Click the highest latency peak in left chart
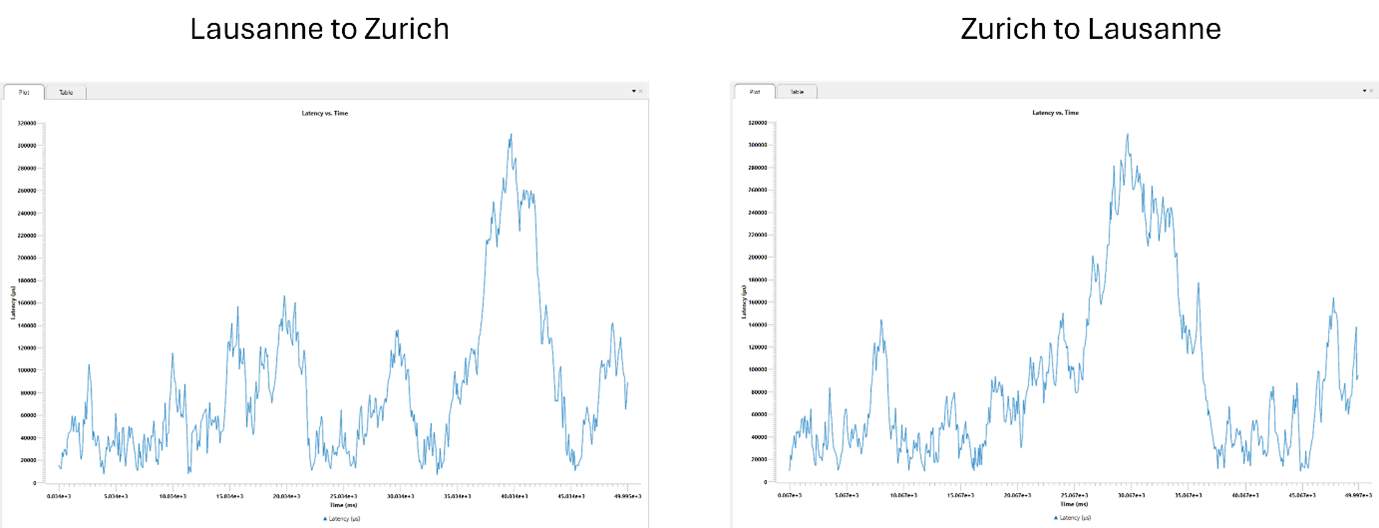Image resolution: width=1379 pixels, height=528 pixels. [x=511, y=135]
